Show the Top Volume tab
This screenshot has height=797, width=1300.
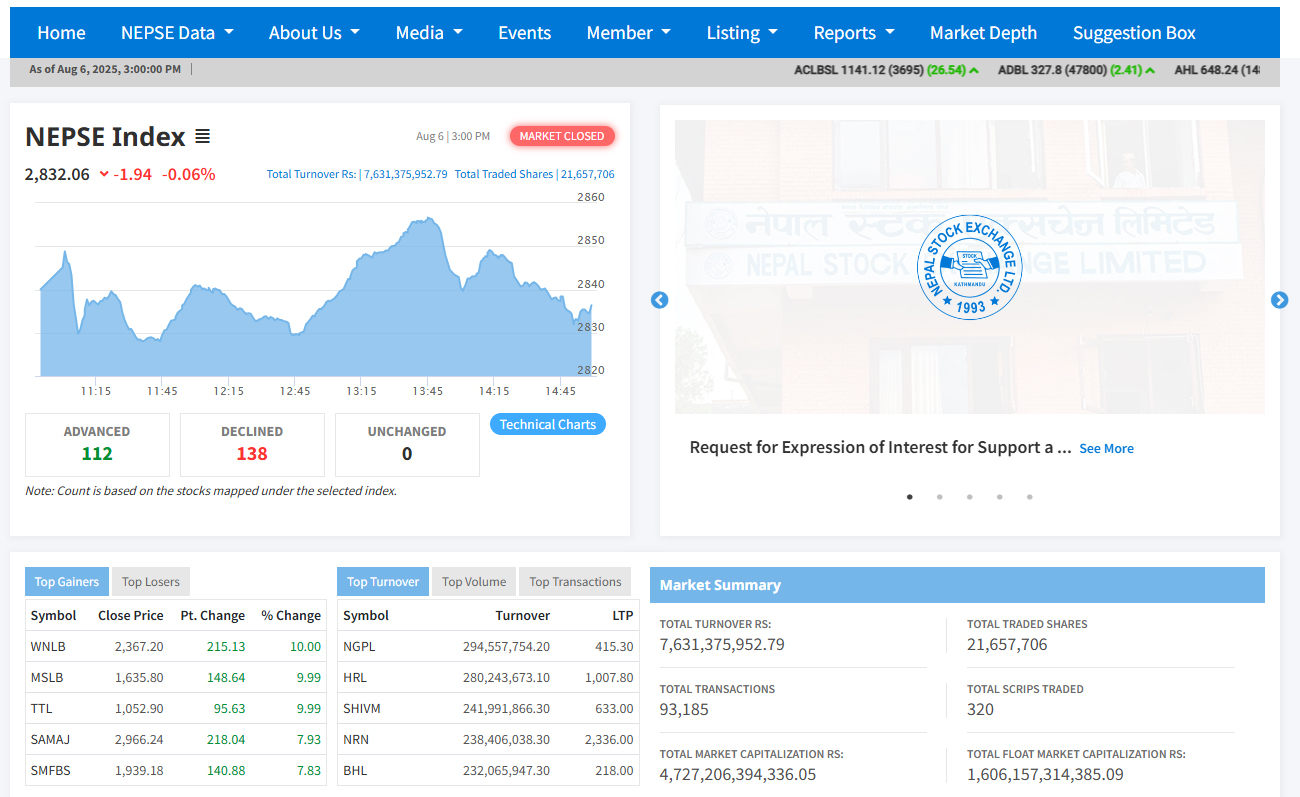tap(474, 582)
